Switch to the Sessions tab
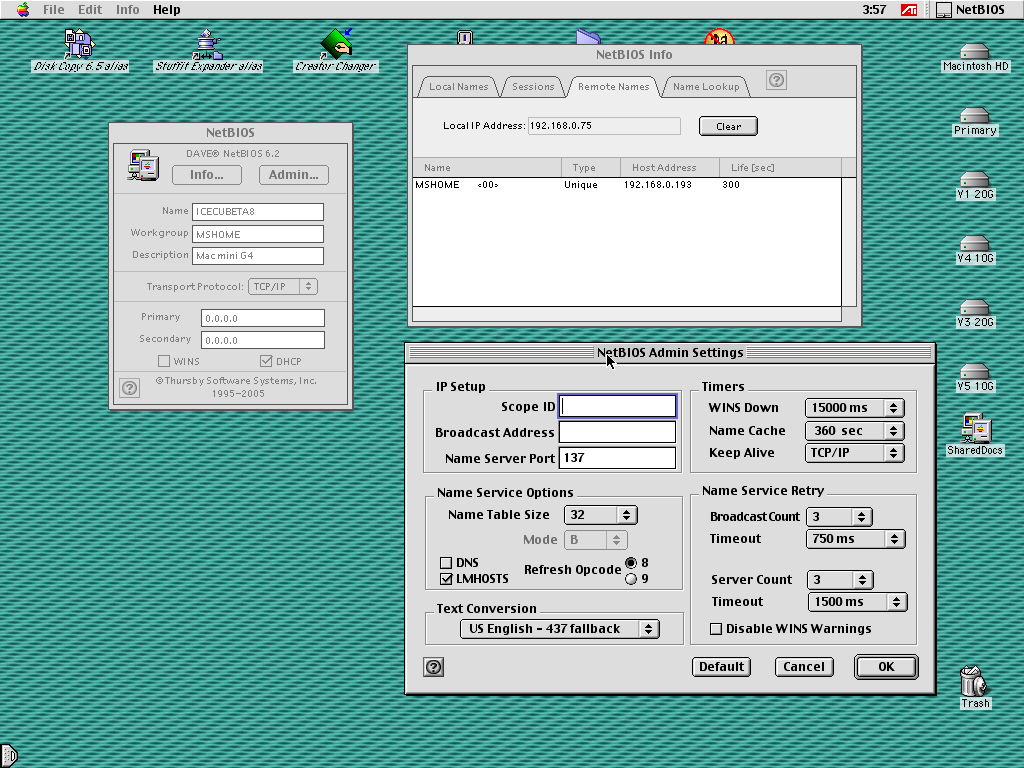 point(533,86)
